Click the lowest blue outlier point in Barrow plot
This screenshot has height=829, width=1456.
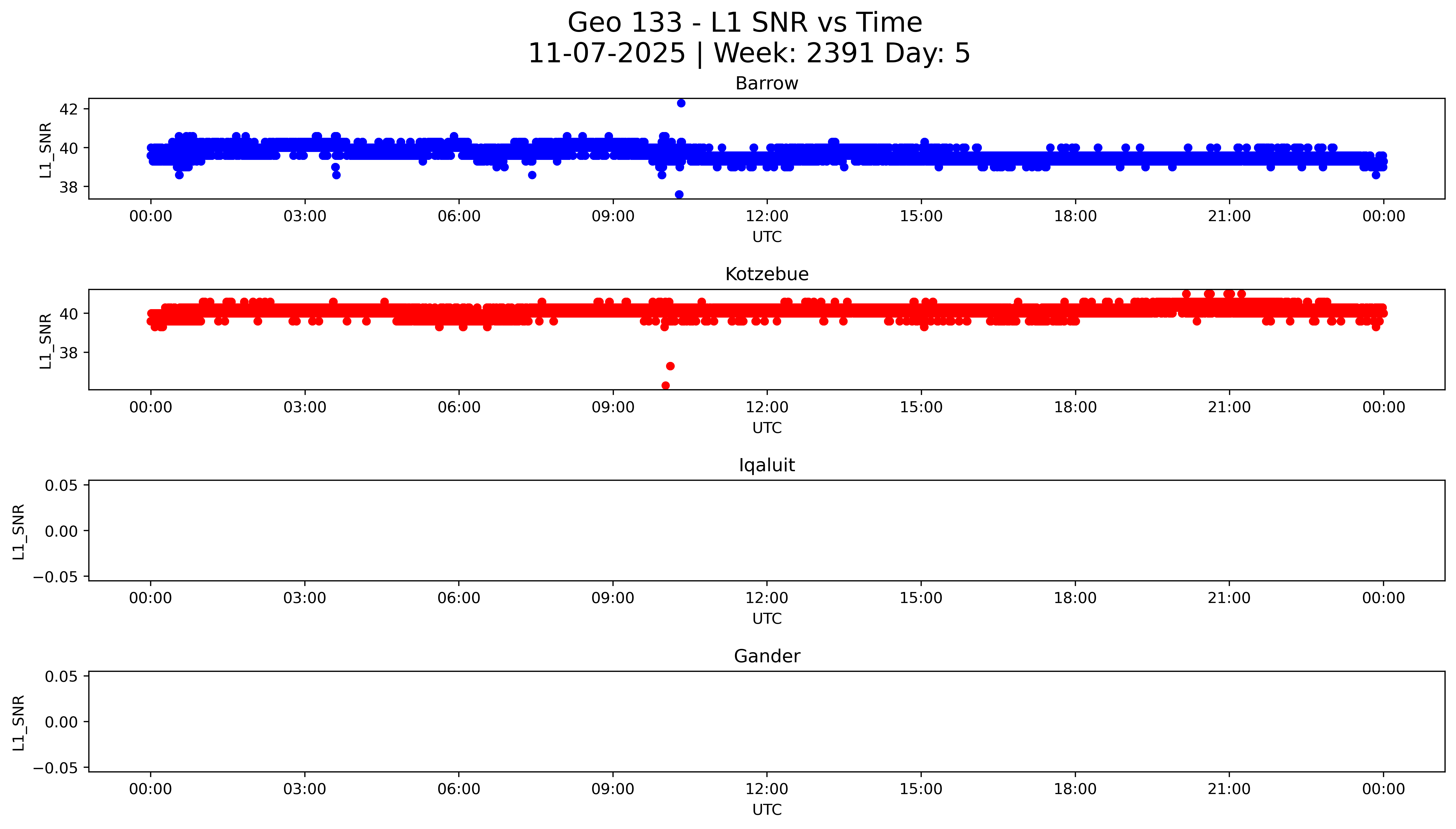(679, 195)
